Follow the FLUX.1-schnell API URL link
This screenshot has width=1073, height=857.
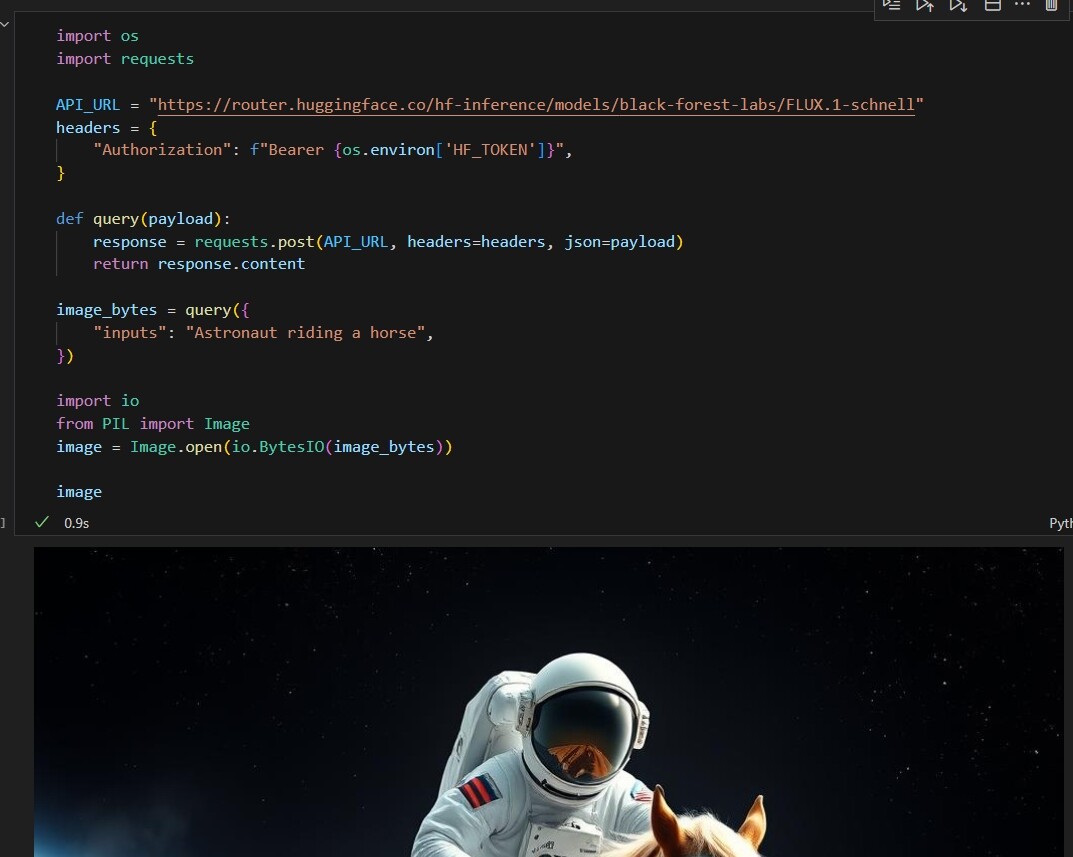point(535,104)
